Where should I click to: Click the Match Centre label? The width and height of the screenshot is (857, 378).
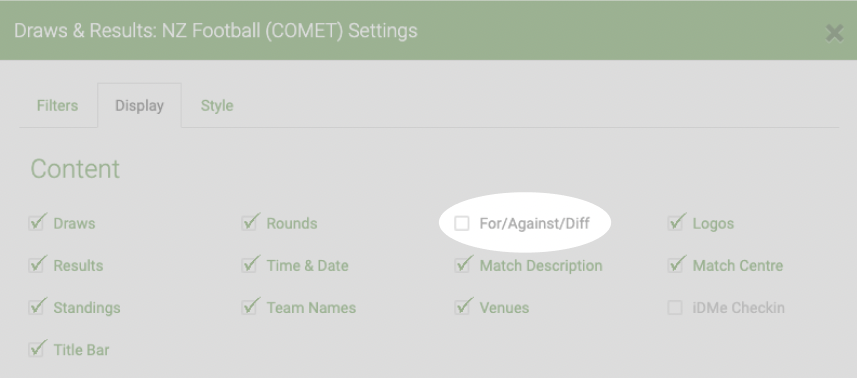tap(738, 265)
